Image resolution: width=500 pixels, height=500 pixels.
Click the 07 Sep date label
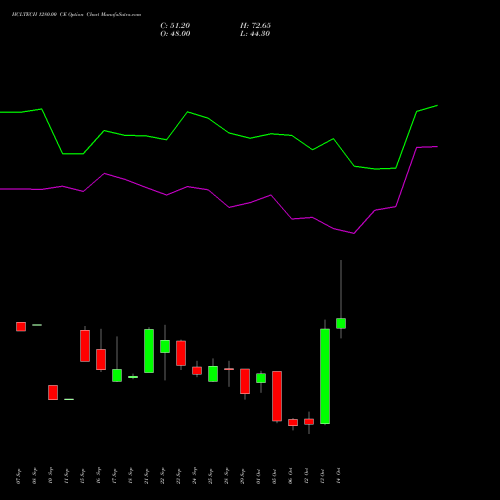point(19,476)
